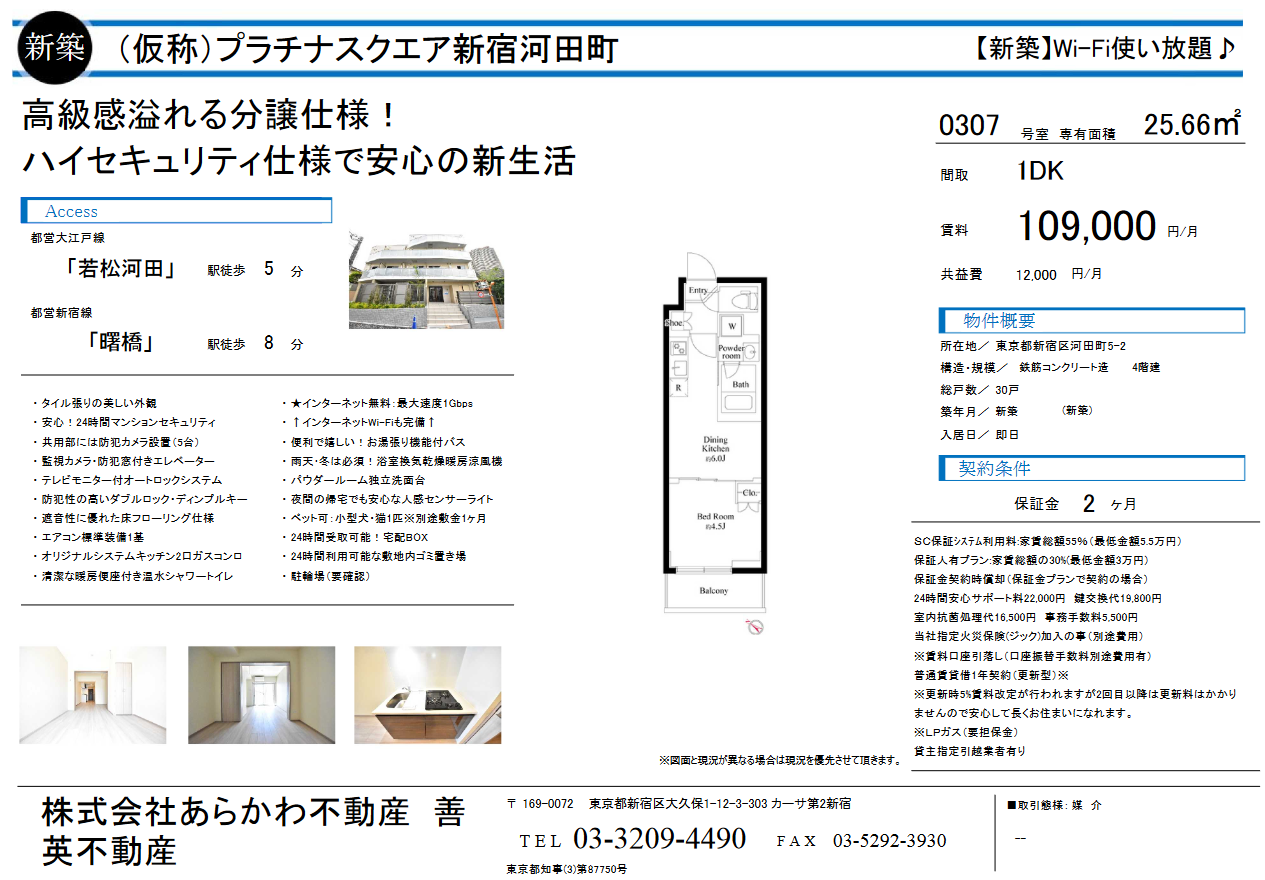Image resolution: width=1265 pixels, height=880 pixels.
Task: Click the license 東京都知事(3)第87750号
Action: point(567,869)
